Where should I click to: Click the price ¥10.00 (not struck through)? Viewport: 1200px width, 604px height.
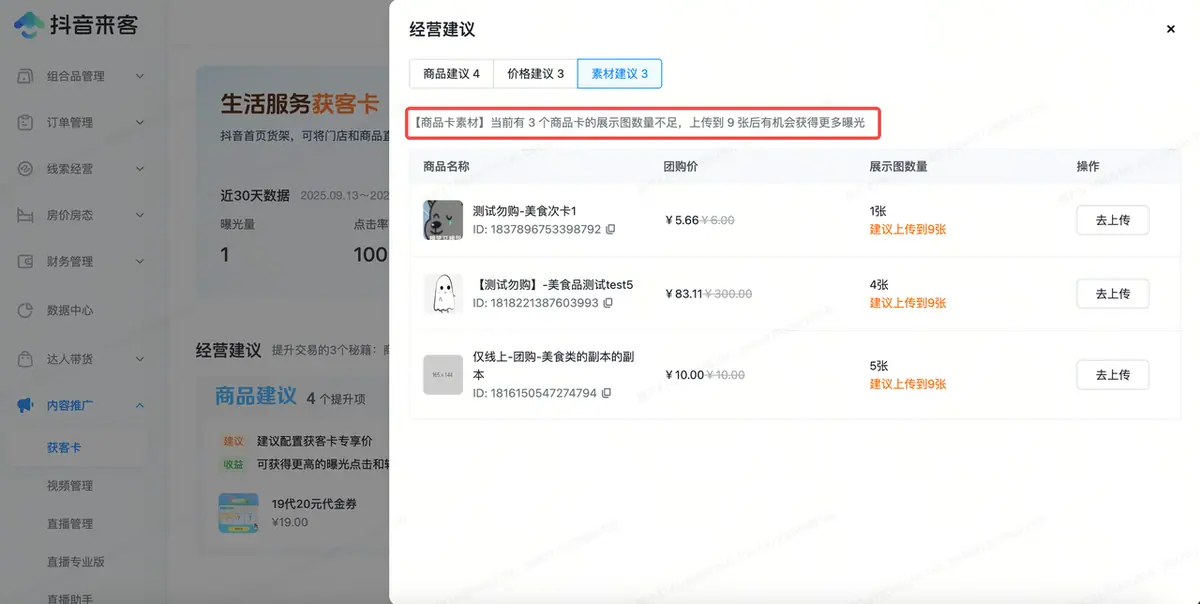(685, 375)
